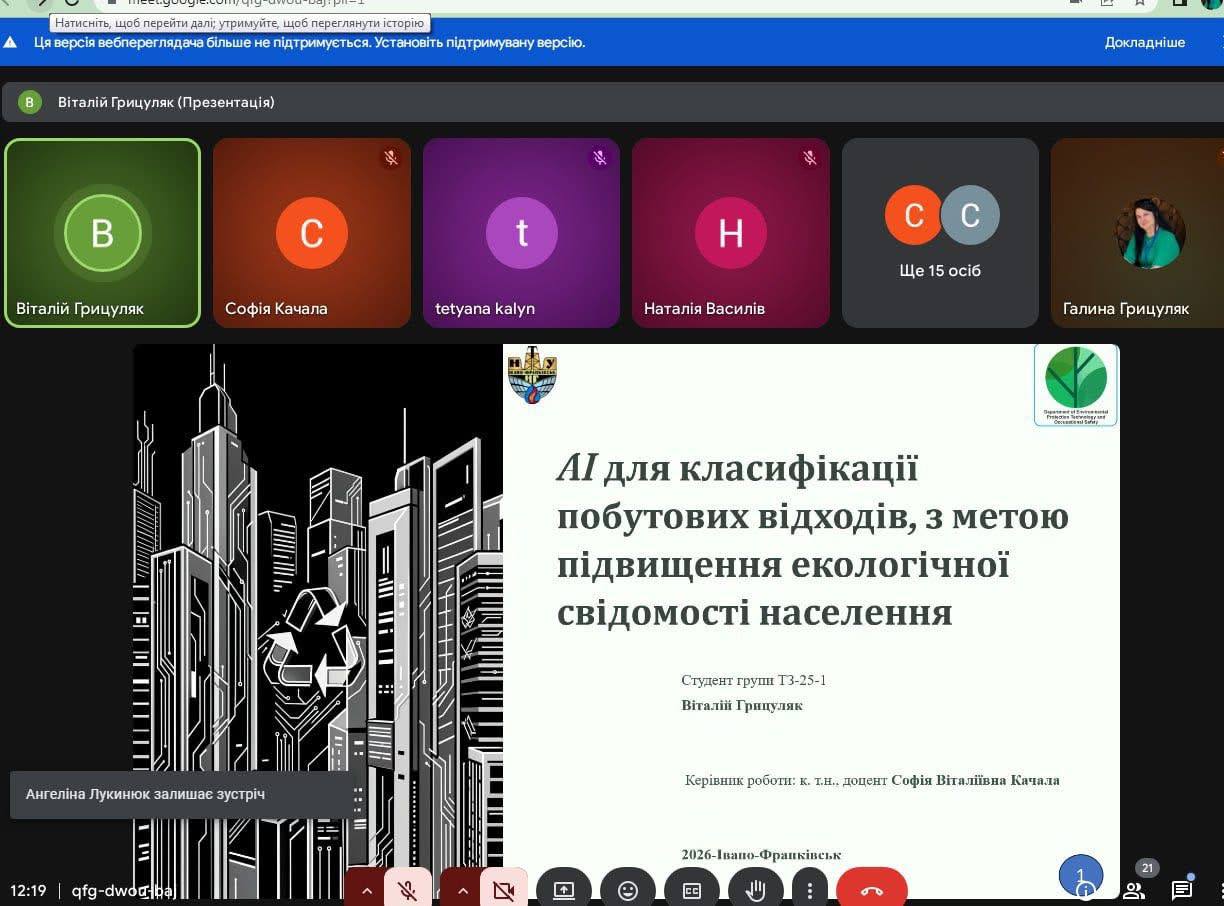
Task: Click muted mic icon on Софія Качала tile
Action: point(391,158)
